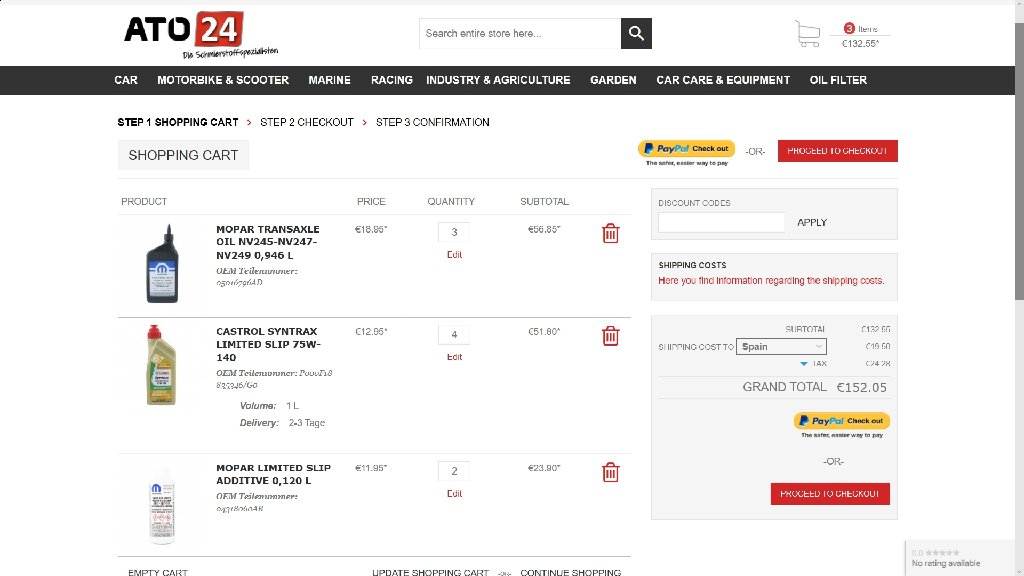
Task: Open Mopar Transaxle Oil product title
Action: coord(268,242)
